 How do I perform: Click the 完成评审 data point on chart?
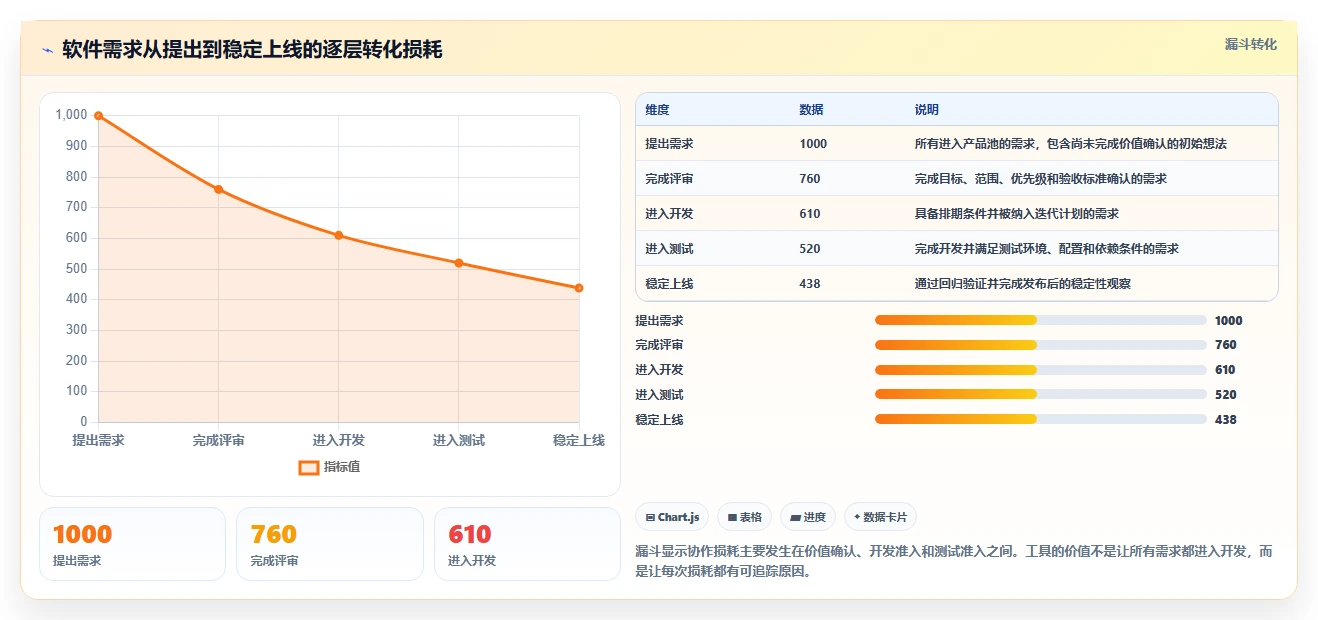[x=218, y=189]
